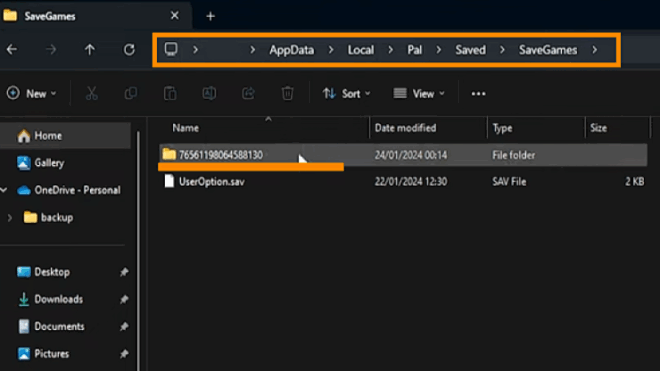The image size is (660, 371).
Task: Click the Paste clipboard icon
Action: [x=170, y=93]
